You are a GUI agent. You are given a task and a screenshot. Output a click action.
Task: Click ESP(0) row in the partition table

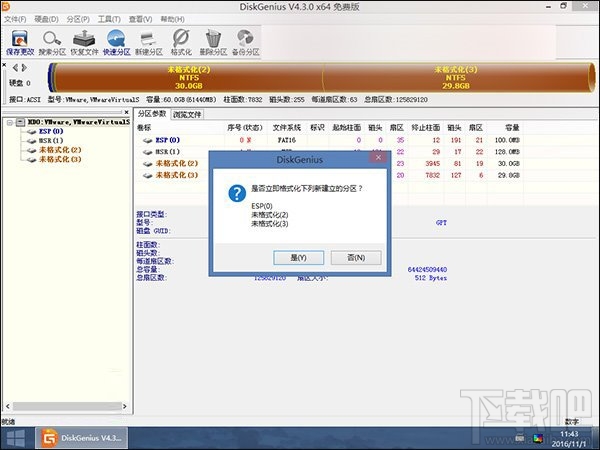coord(329,140)
